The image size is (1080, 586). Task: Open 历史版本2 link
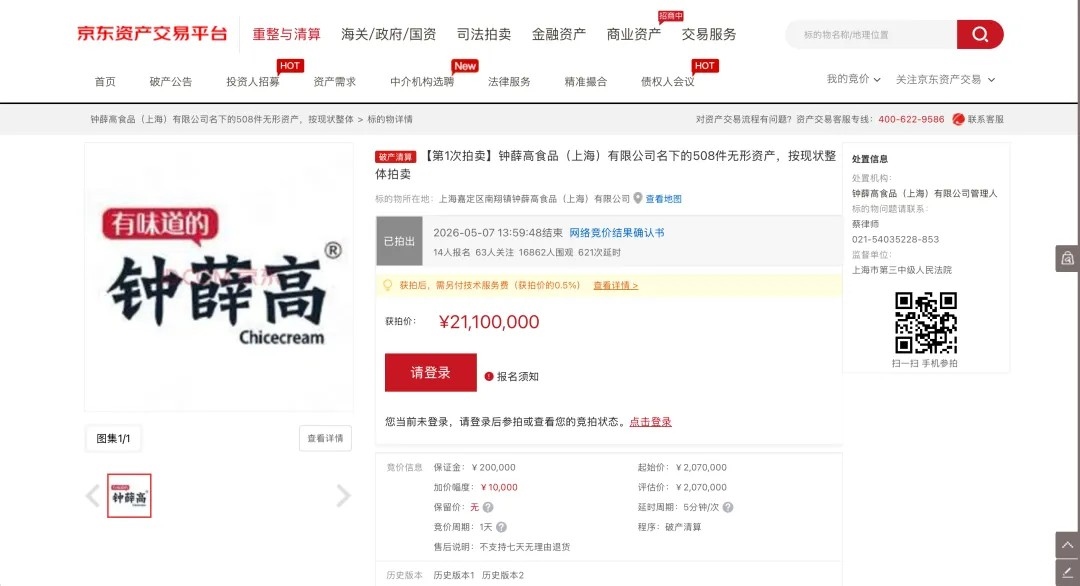[503, 575]
